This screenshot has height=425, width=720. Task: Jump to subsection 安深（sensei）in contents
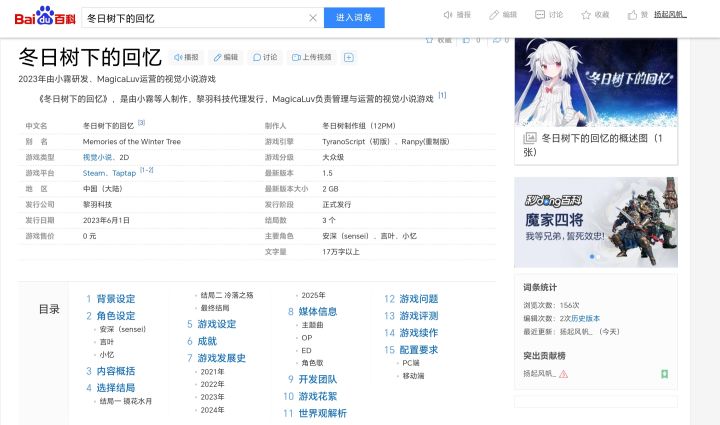click(123, 329)
